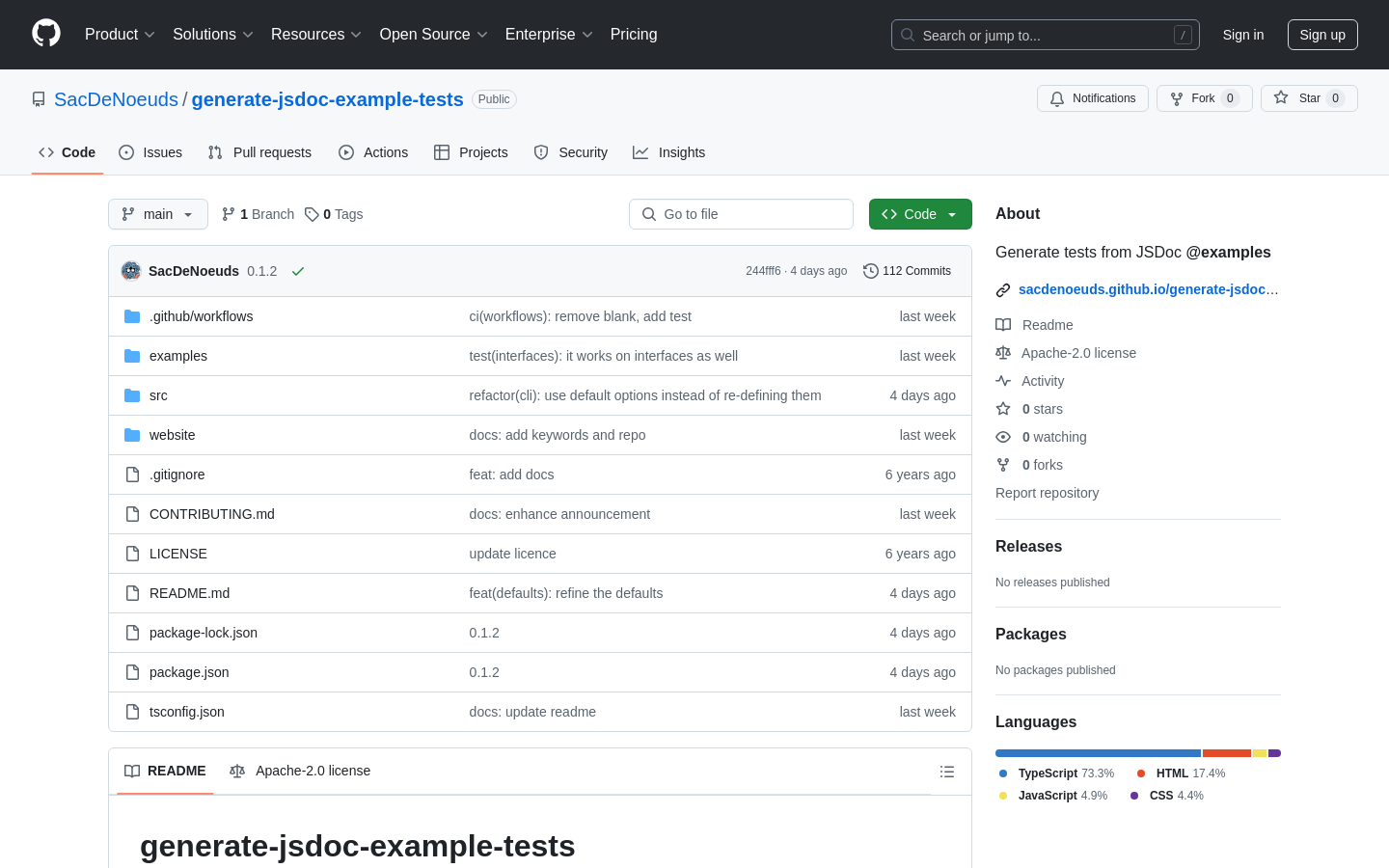Image resolution: width=1389 pixels, height=868 pixels.
Task: Open the 112 Commits history
Action: coord(907,271)
